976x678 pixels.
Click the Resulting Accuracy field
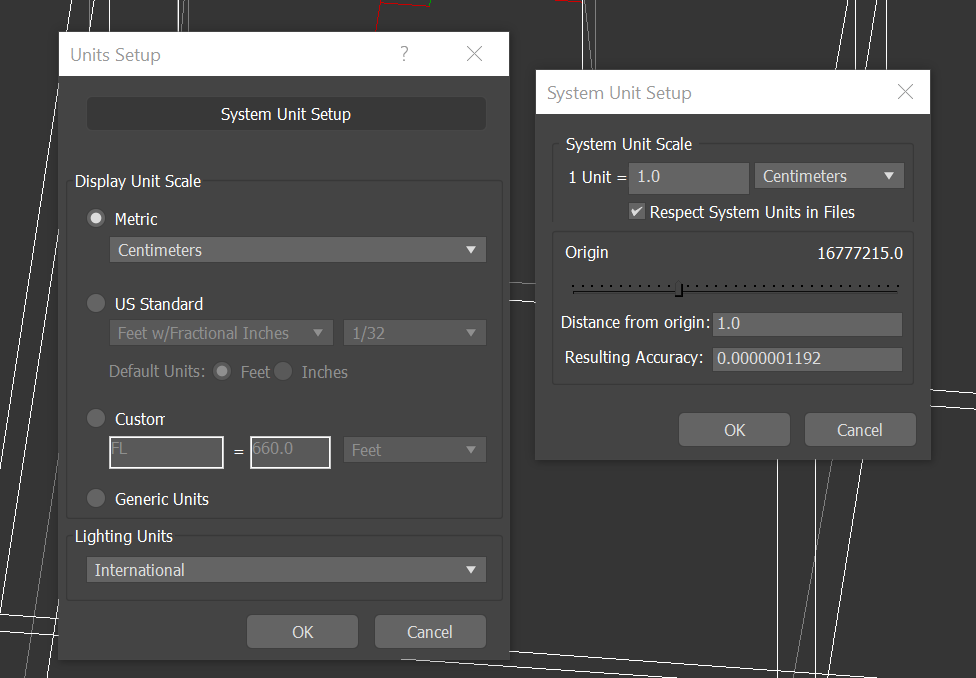coord(807,359)
